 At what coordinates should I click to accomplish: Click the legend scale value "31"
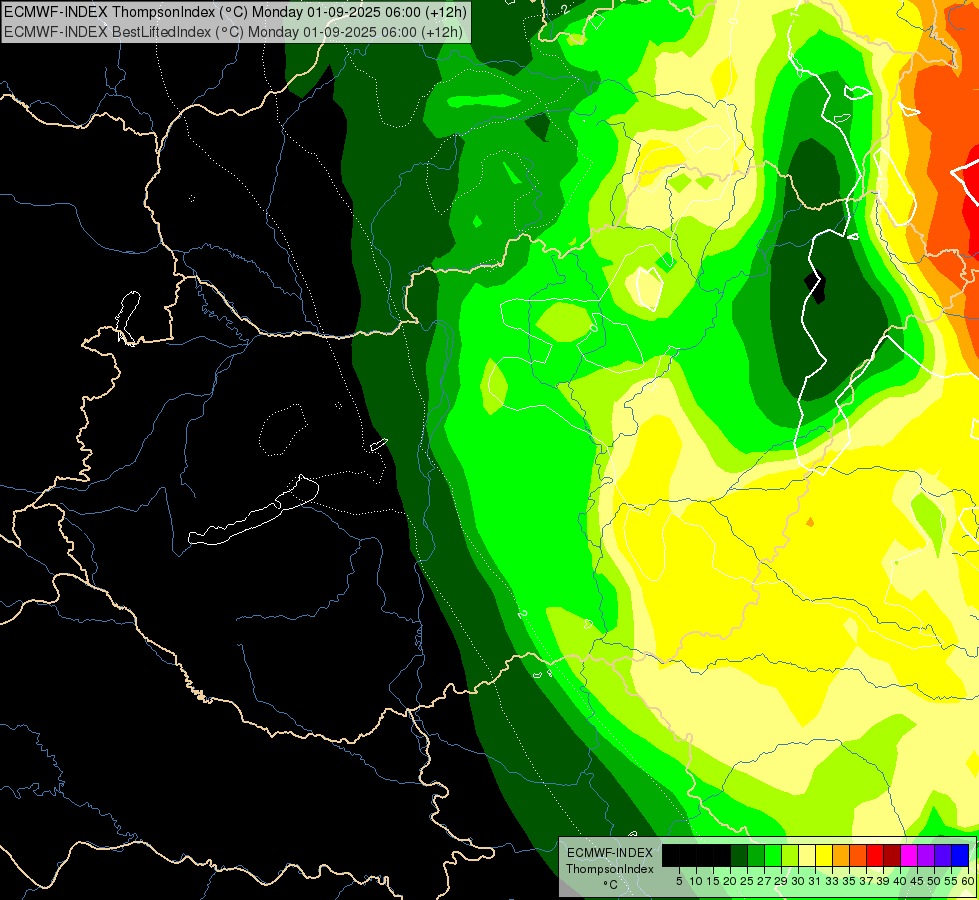pos(815,881)
